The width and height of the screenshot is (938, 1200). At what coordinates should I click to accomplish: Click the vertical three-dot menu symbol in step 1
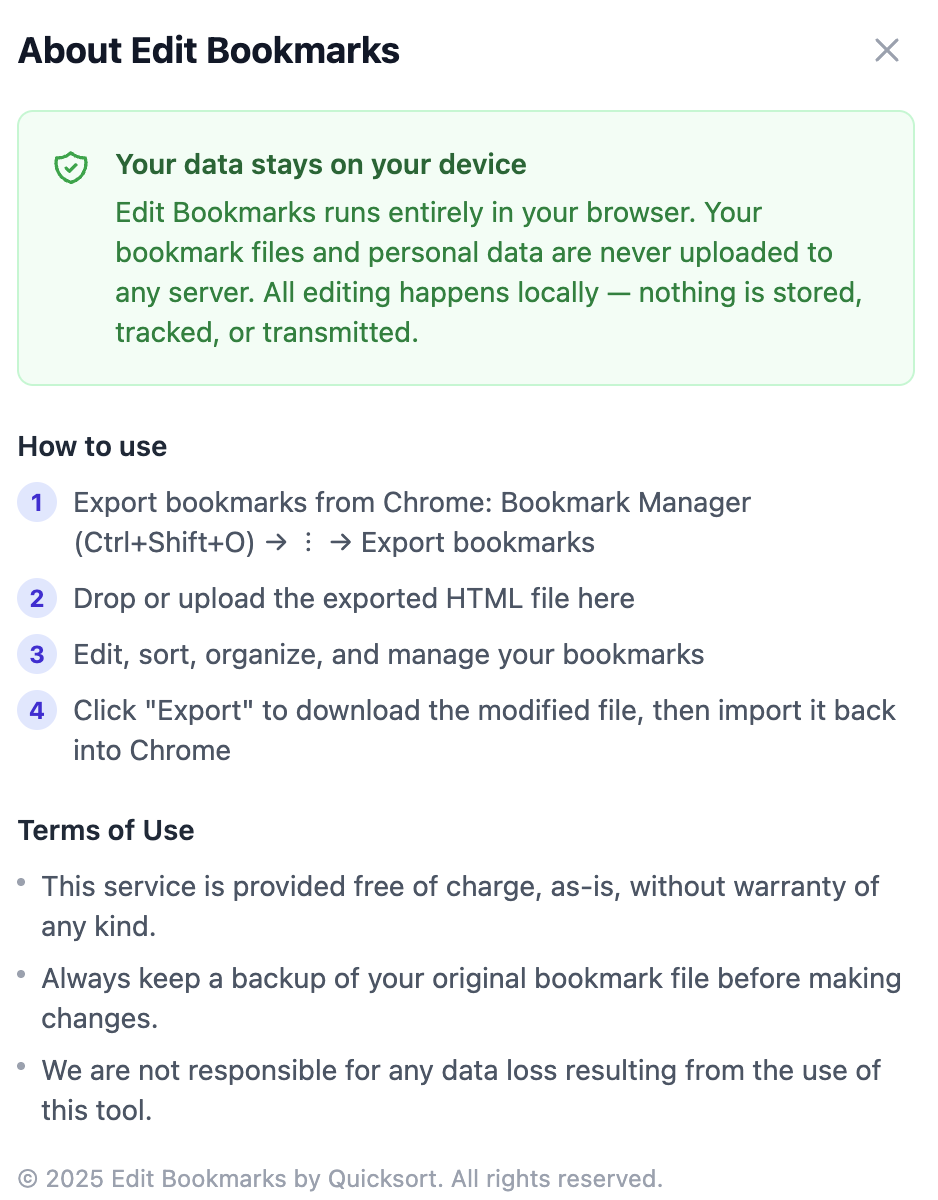[x=307, y=542]
